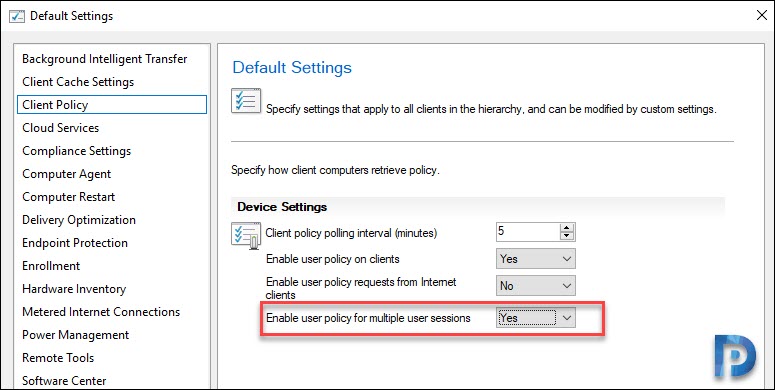This screenshot has width=775, height=390.
Task: Open Delivery Optimization settings
Action: tap(79, 220)
